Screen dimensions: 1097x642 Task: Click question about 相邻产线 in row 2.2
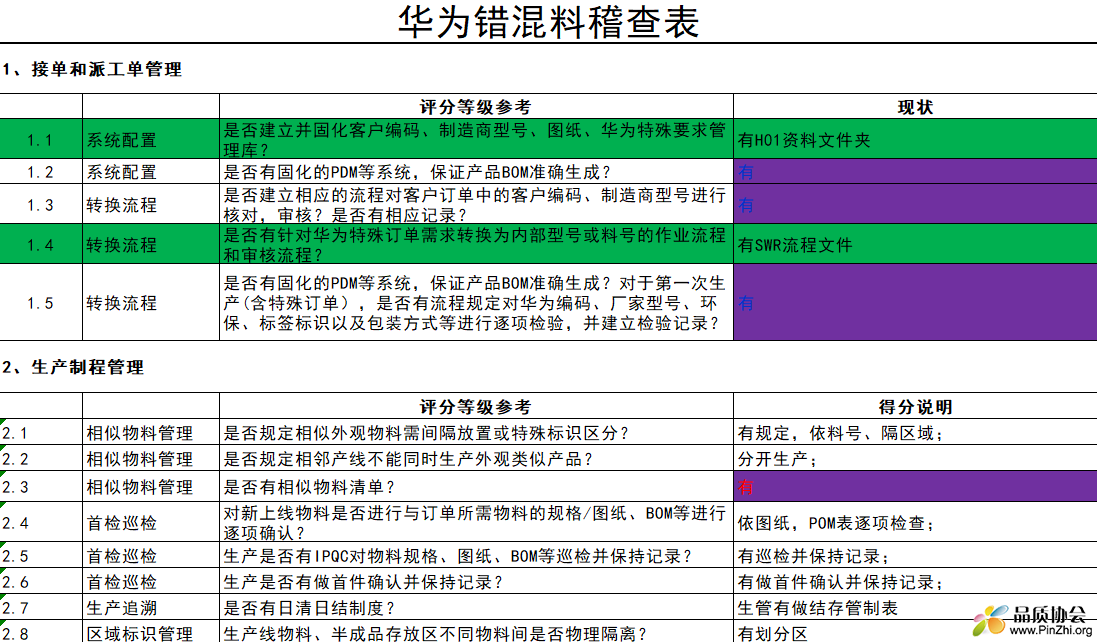(476, 458)
